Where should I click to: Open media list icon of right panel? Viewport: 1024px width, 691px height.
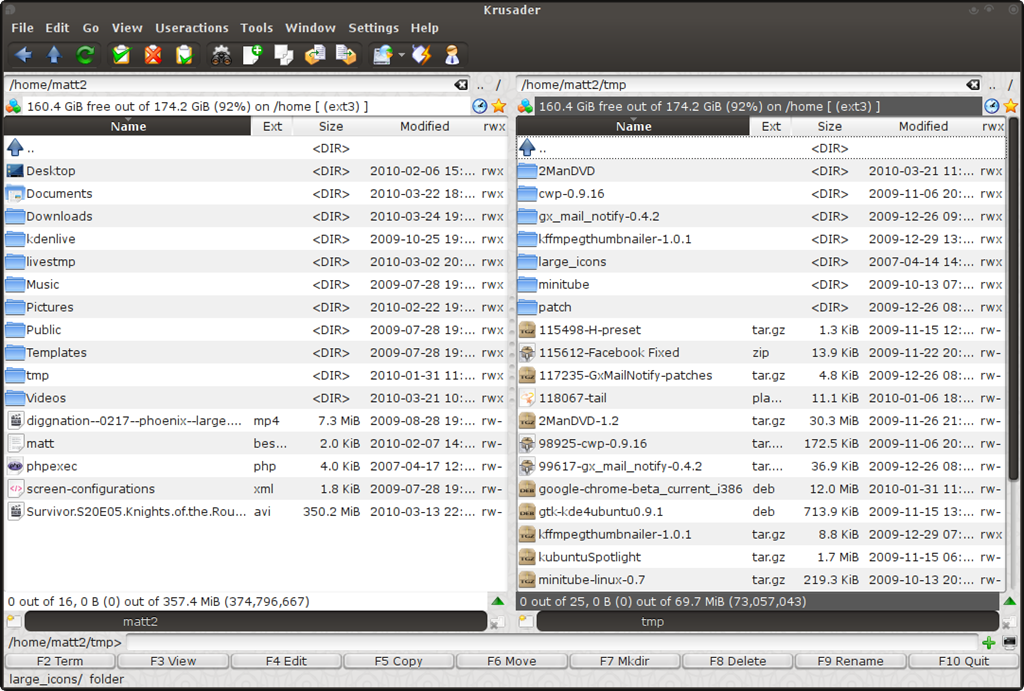coord(525,106)
